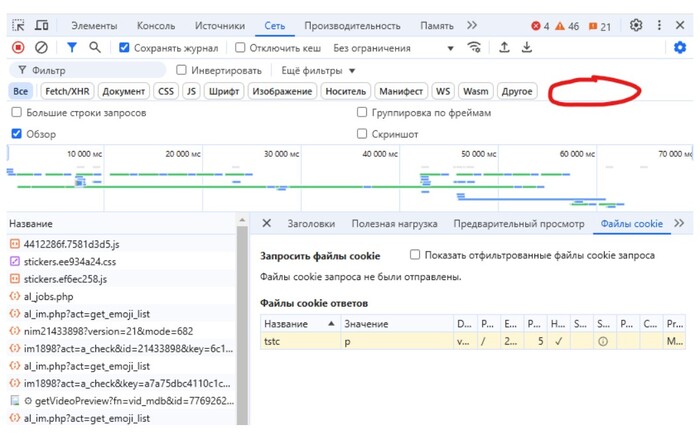Close DevTools with the top-right X

point(680,25)
